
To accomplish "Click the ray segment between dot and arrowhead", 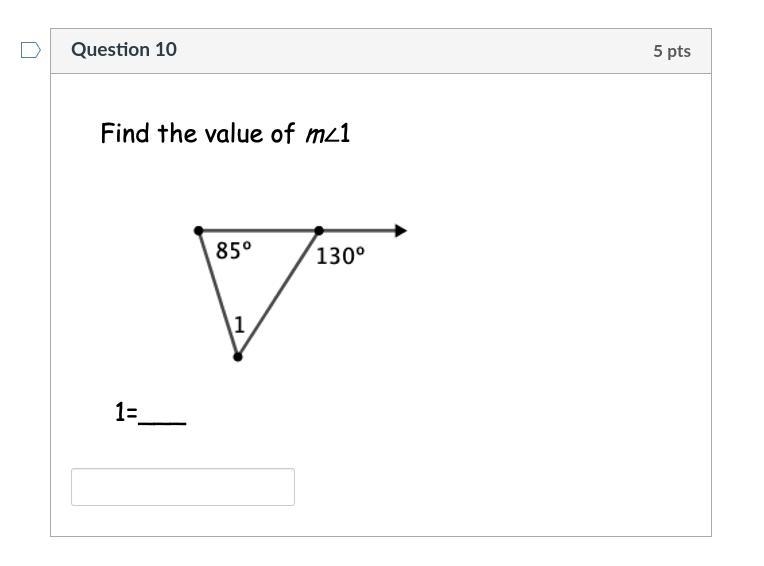I will 357,230.
